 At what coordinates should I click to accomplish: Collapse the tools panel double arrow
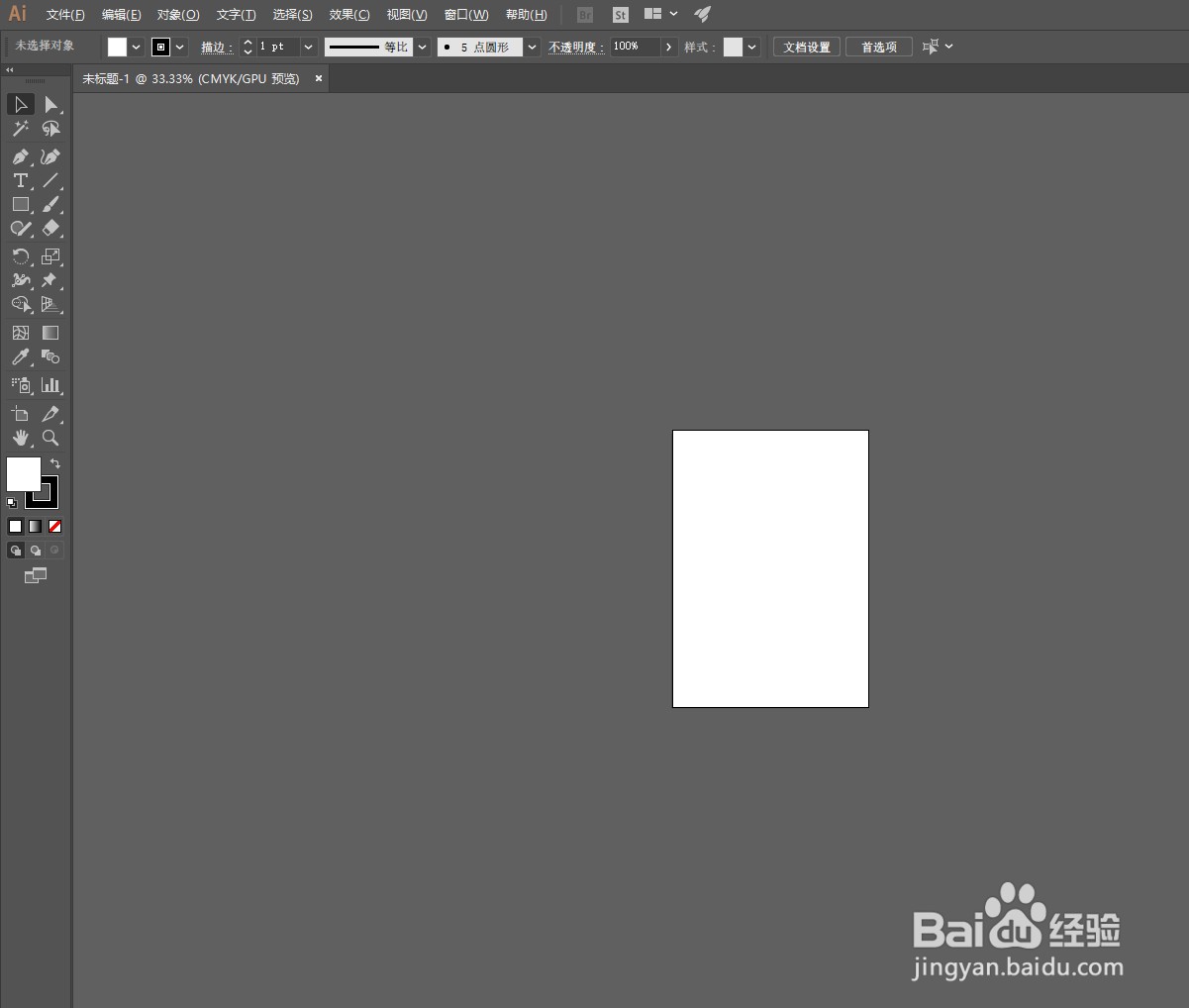coord(10,70)
